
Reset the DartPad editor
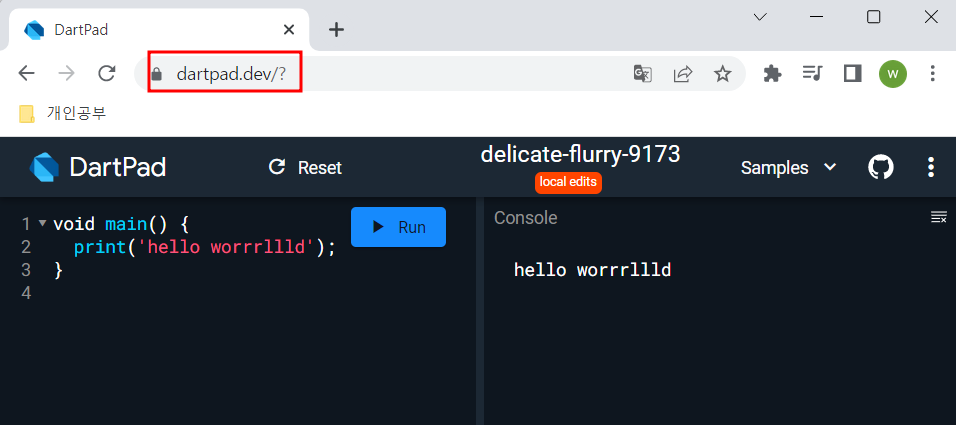[305, 168]
